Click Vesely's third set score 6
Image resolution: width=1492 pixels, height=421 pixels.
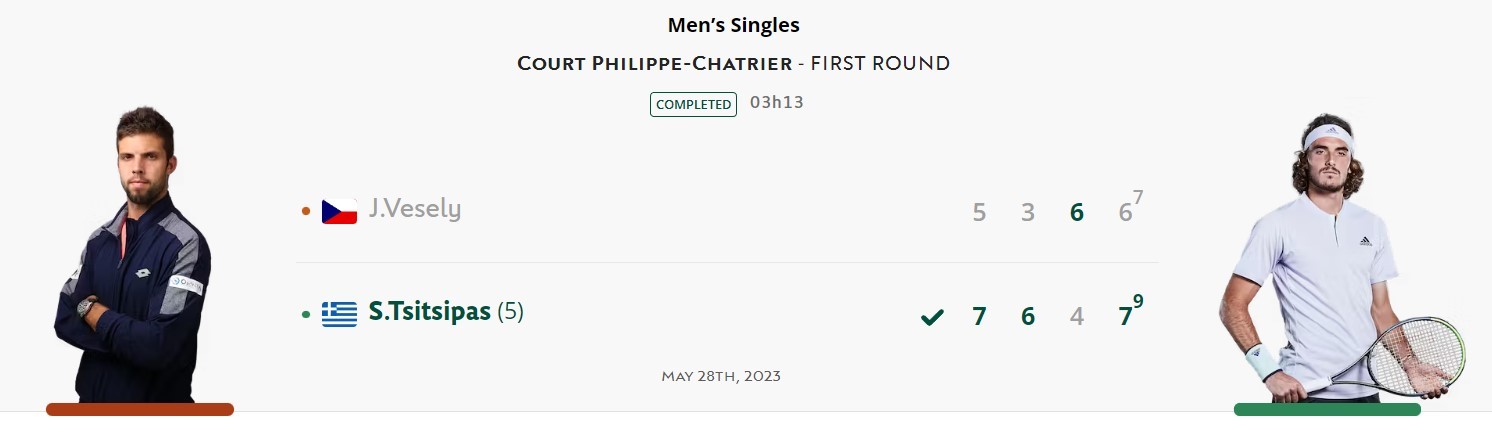pos(1076,212)
